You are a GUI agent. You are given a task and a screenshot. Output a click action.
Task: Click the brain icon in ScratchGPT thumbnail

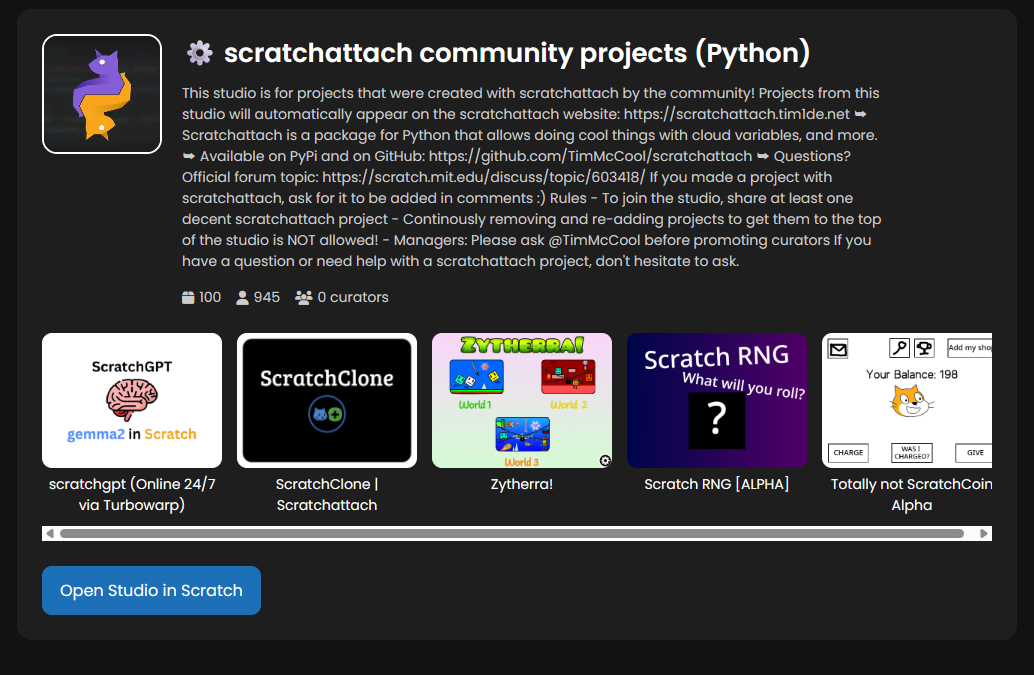(x=132, y=399)
